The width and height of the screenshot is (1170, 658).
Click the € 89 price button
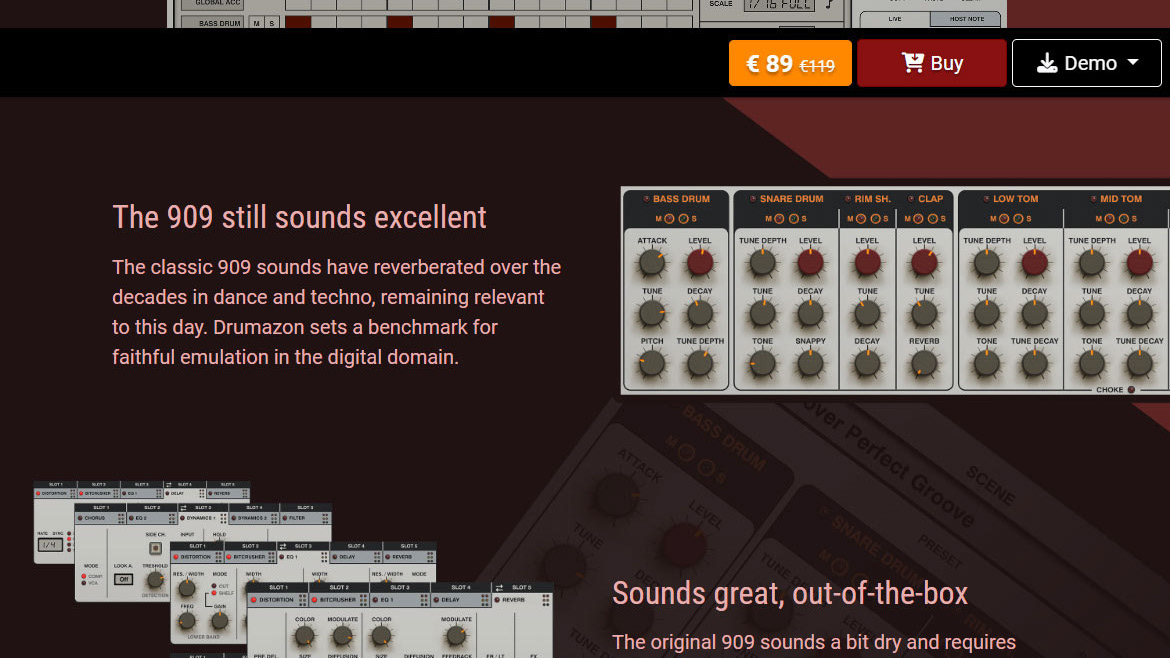click(x=790, y=63)
